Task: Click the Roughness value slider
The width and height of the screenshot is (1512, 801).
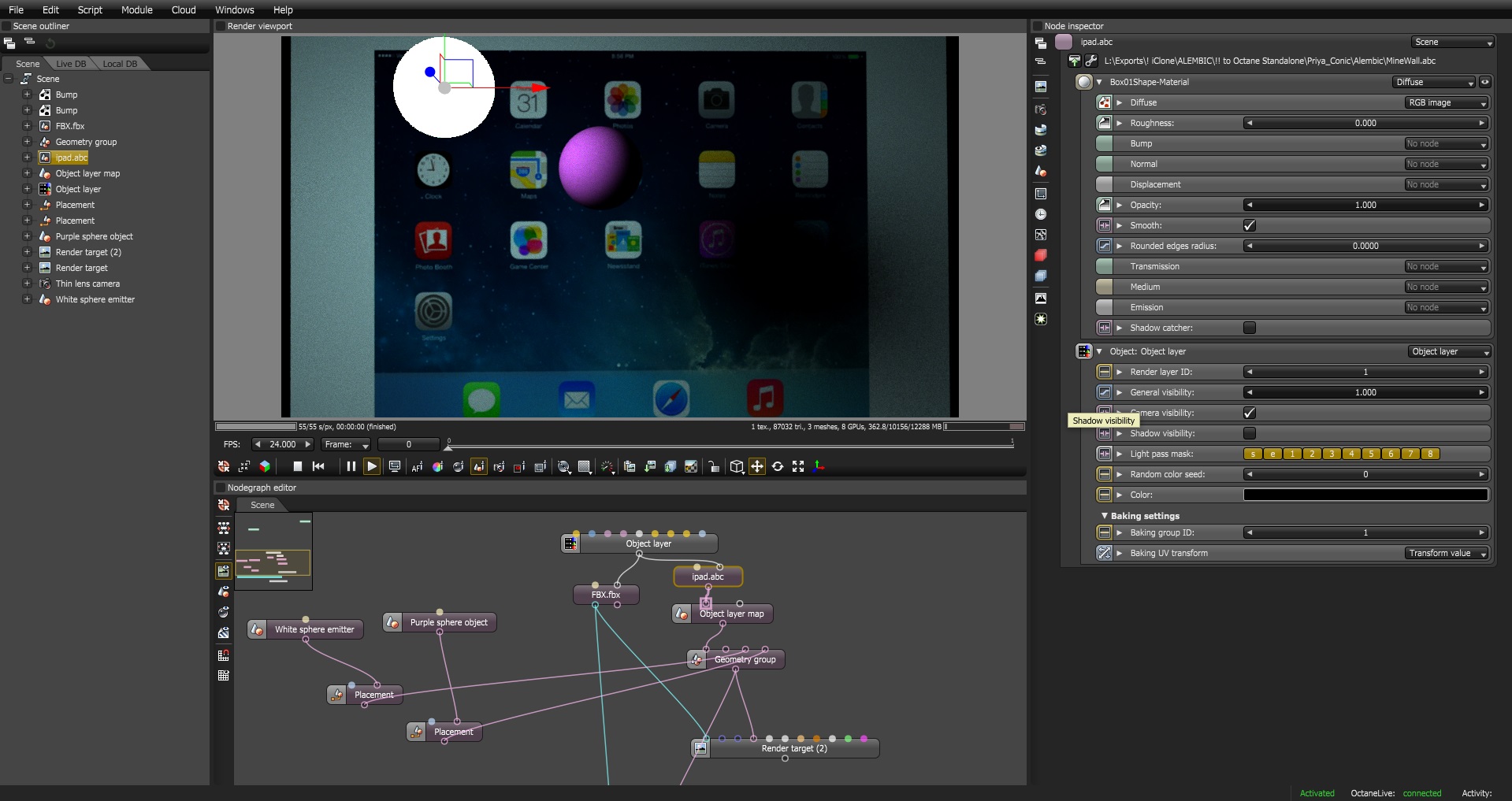Action: [x=1365, y=123]
